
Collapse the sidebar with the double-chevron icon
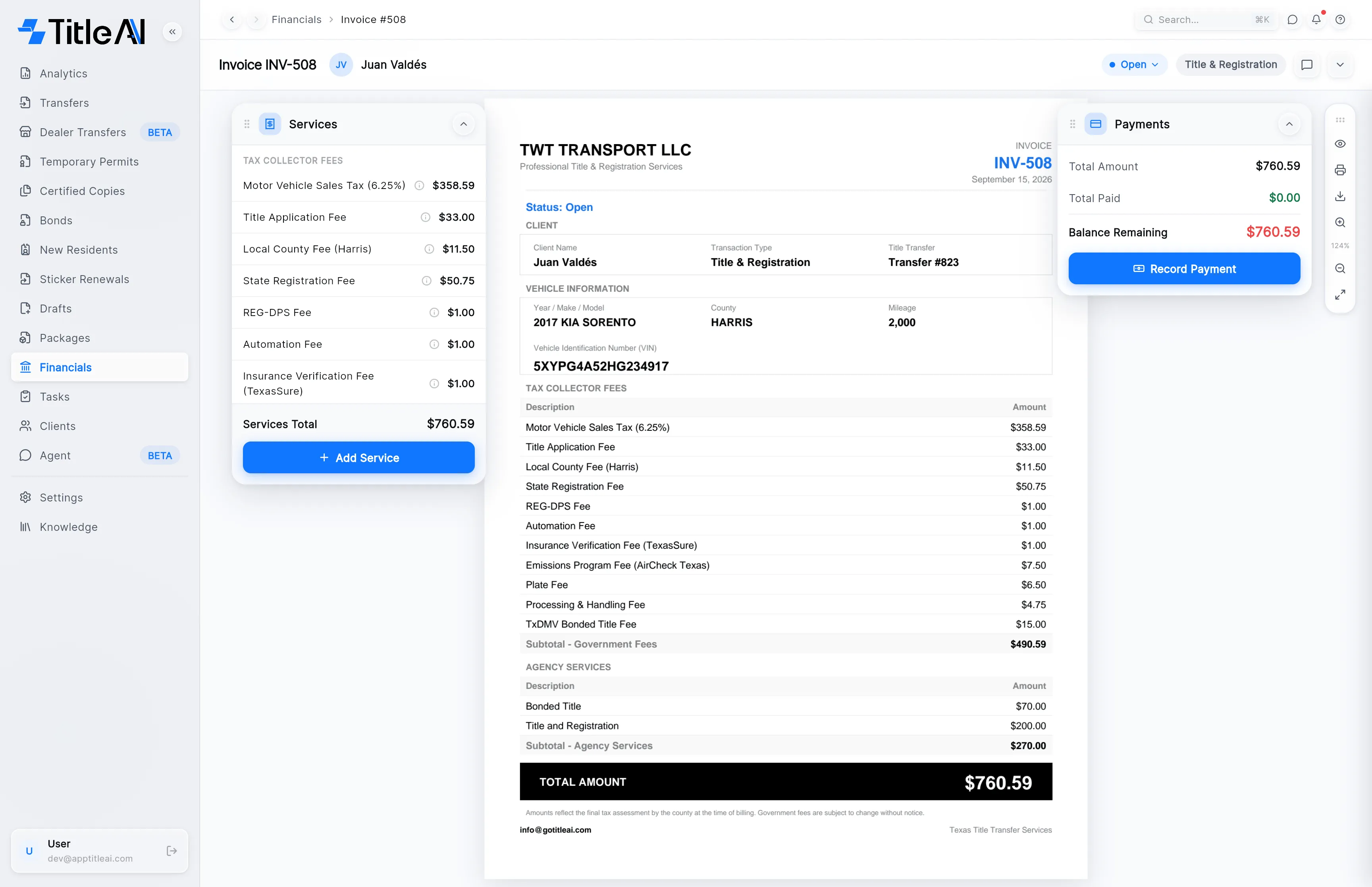click(172, 32)
